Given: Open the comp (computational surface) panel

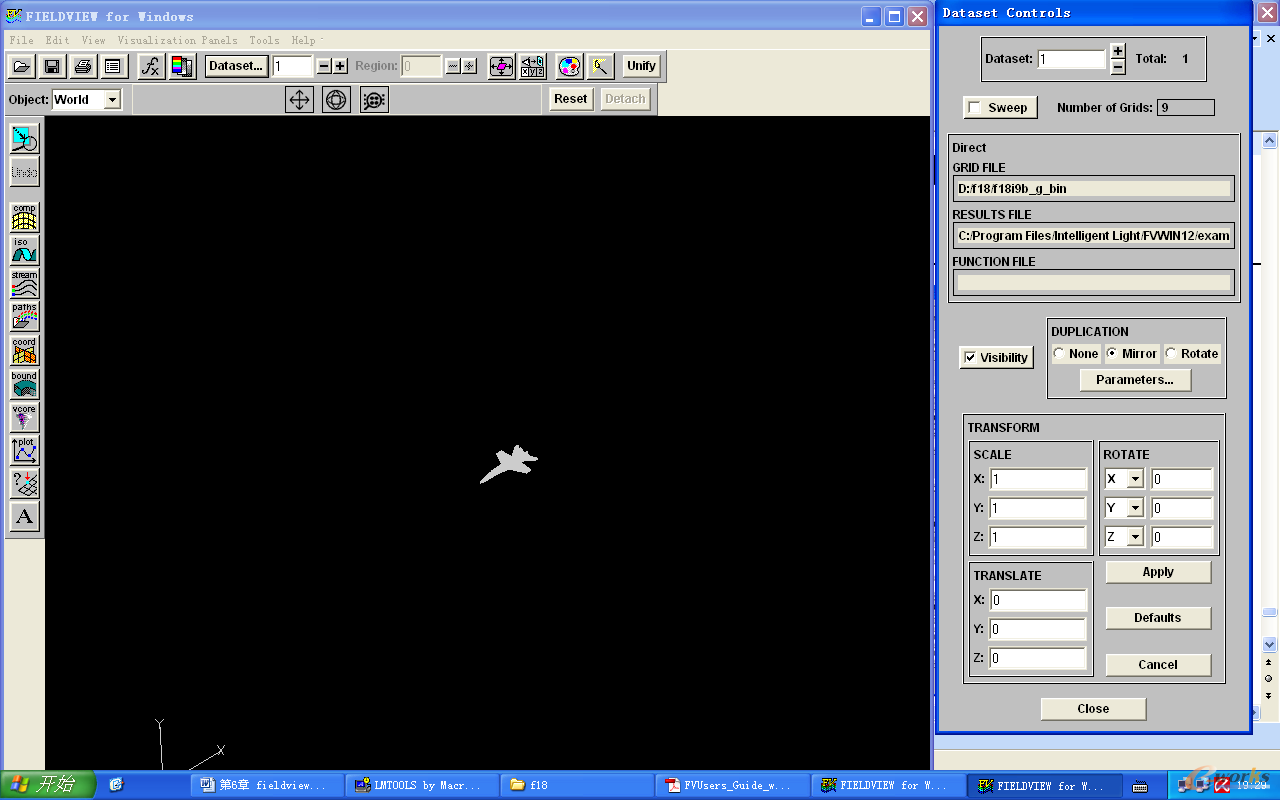Looking at the screenshot, I should [25, 216].
